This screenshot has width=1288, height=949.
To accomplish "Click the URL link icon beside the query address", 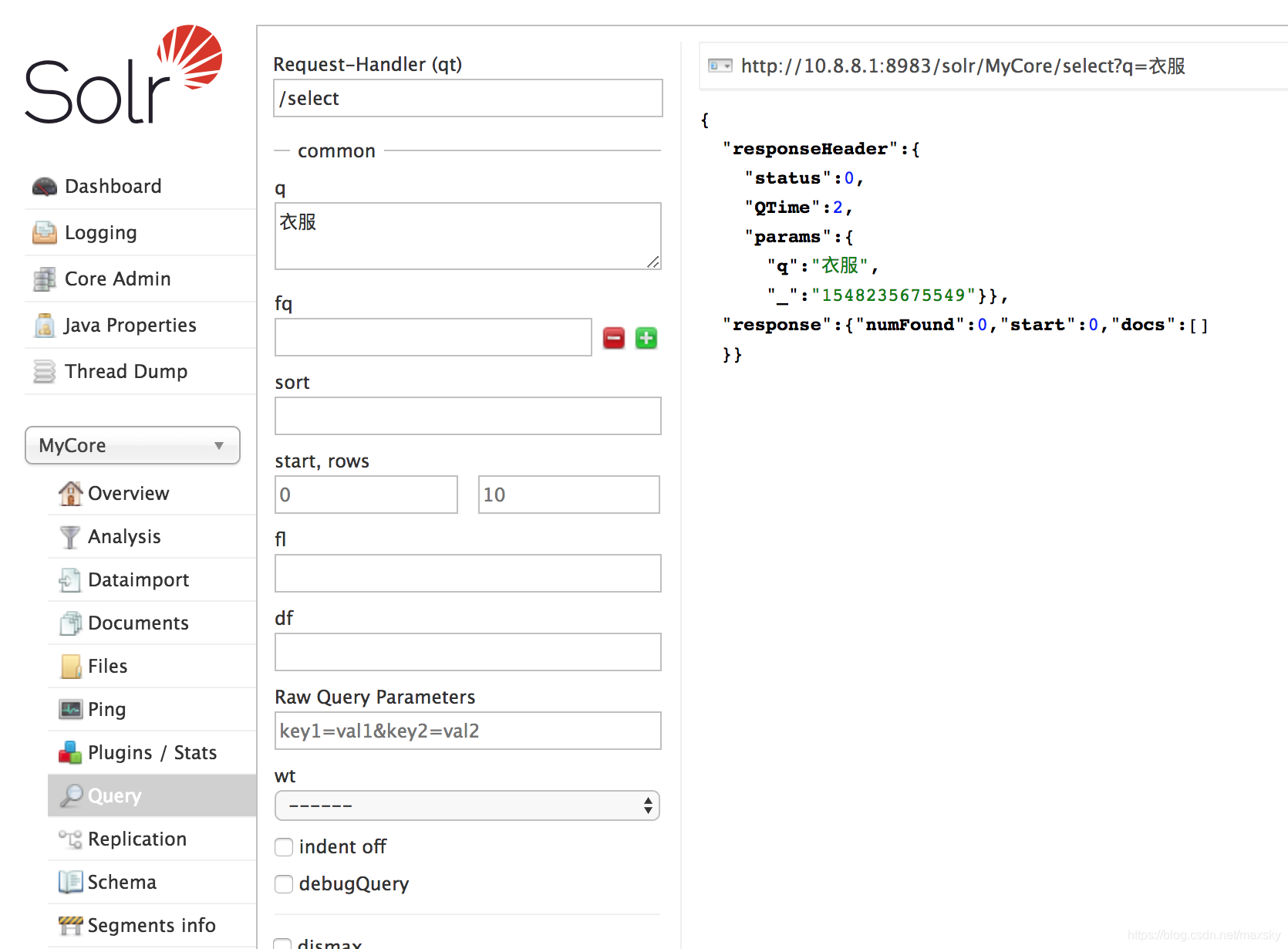I will 720,66.
